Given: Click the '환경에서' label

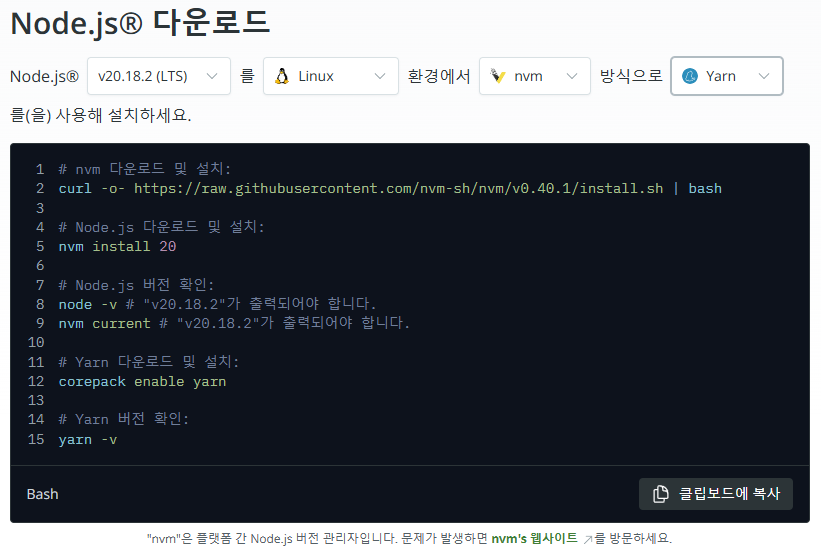Looking at the screenshot, I should coord(439,76).
